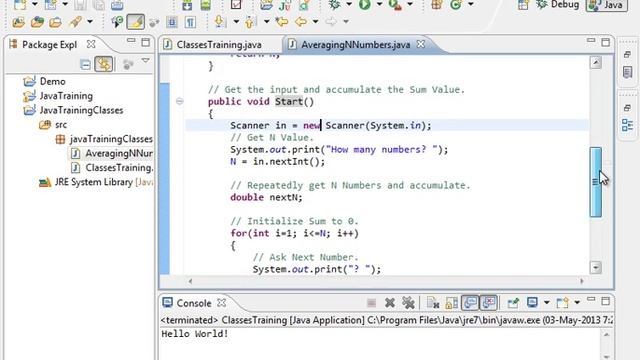Click Open Console icon

tap(562, 302)
